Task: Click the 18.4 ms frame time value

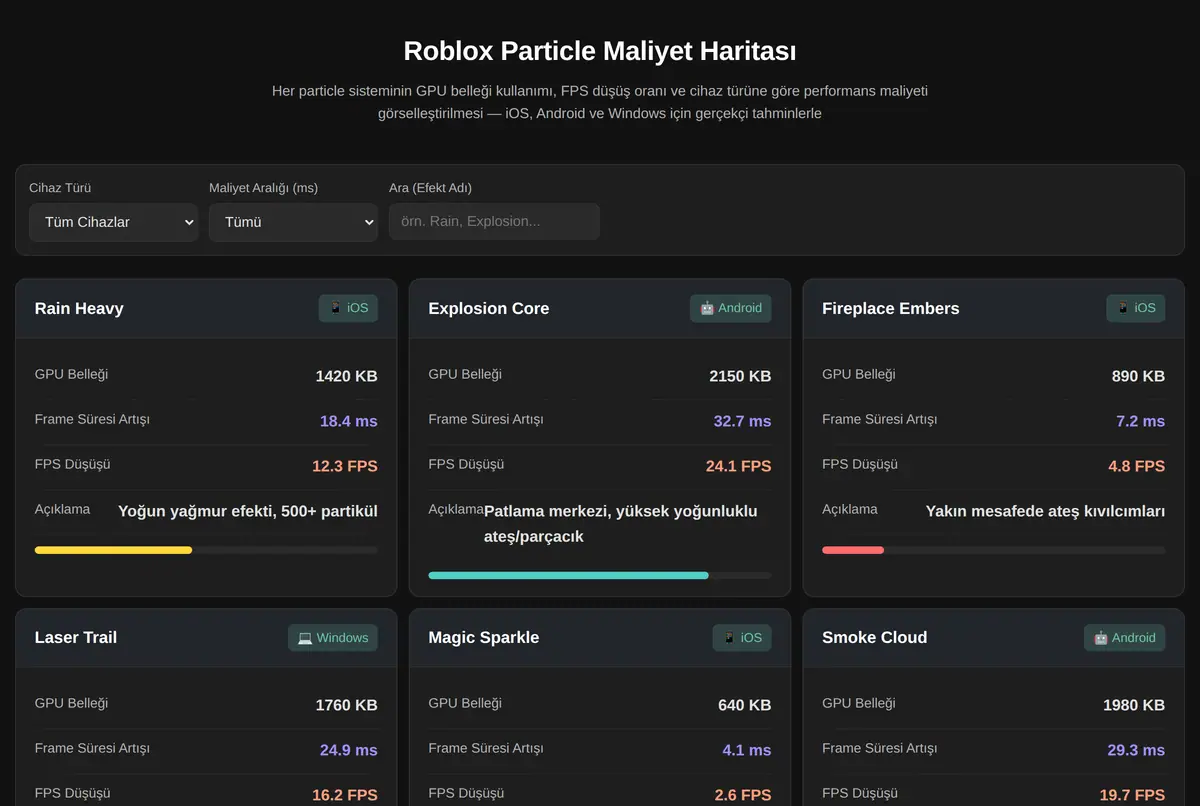Action: [x=348, y=421]
